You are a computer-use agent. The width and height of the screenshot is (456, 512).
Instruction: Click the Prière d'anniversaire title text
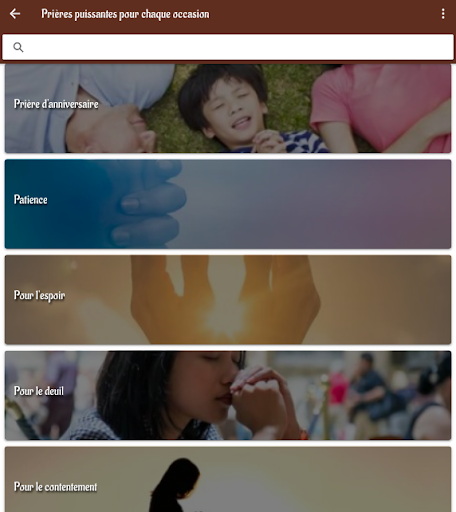tap(56, 104)
